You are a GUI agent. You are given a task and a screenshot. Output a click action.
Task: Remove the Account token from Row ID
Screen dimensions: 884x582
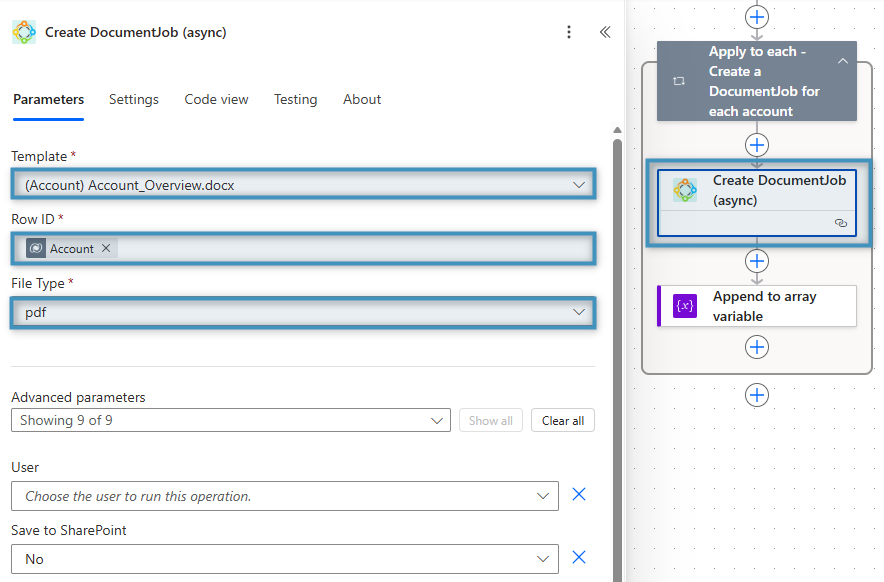(x=106, y=248)
